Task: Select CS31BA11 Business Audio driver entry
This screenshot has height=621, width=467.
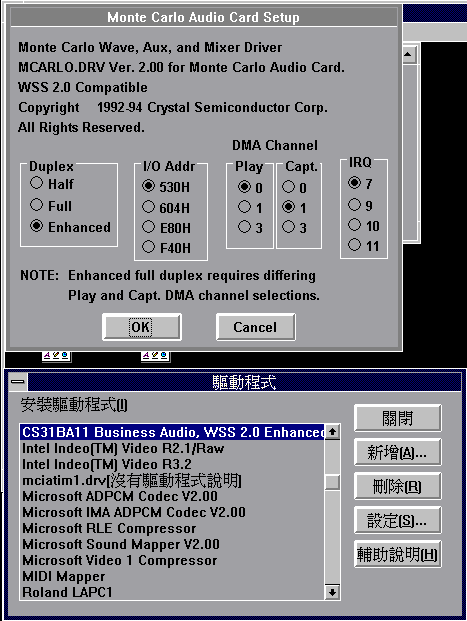Action: (x=172, y=432)
